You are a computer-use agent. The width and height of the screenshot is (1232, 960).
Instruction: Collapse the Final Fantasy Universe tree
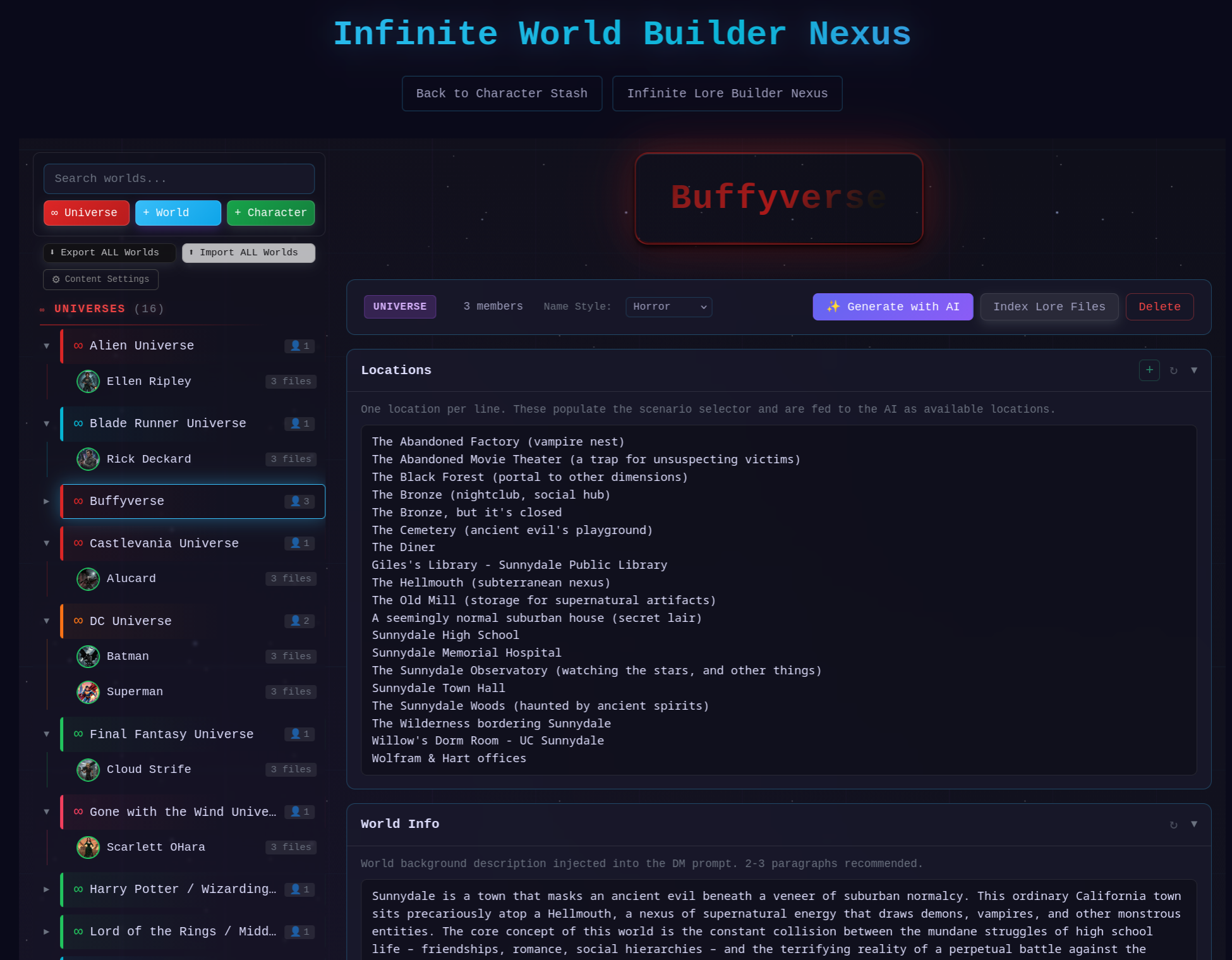pos(47,734)
